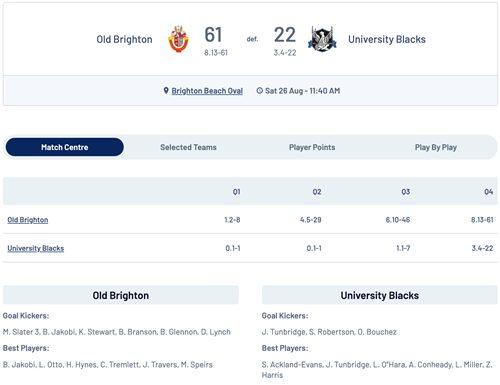
Task: Open the Player Points tab
Action: click(312, 147)
